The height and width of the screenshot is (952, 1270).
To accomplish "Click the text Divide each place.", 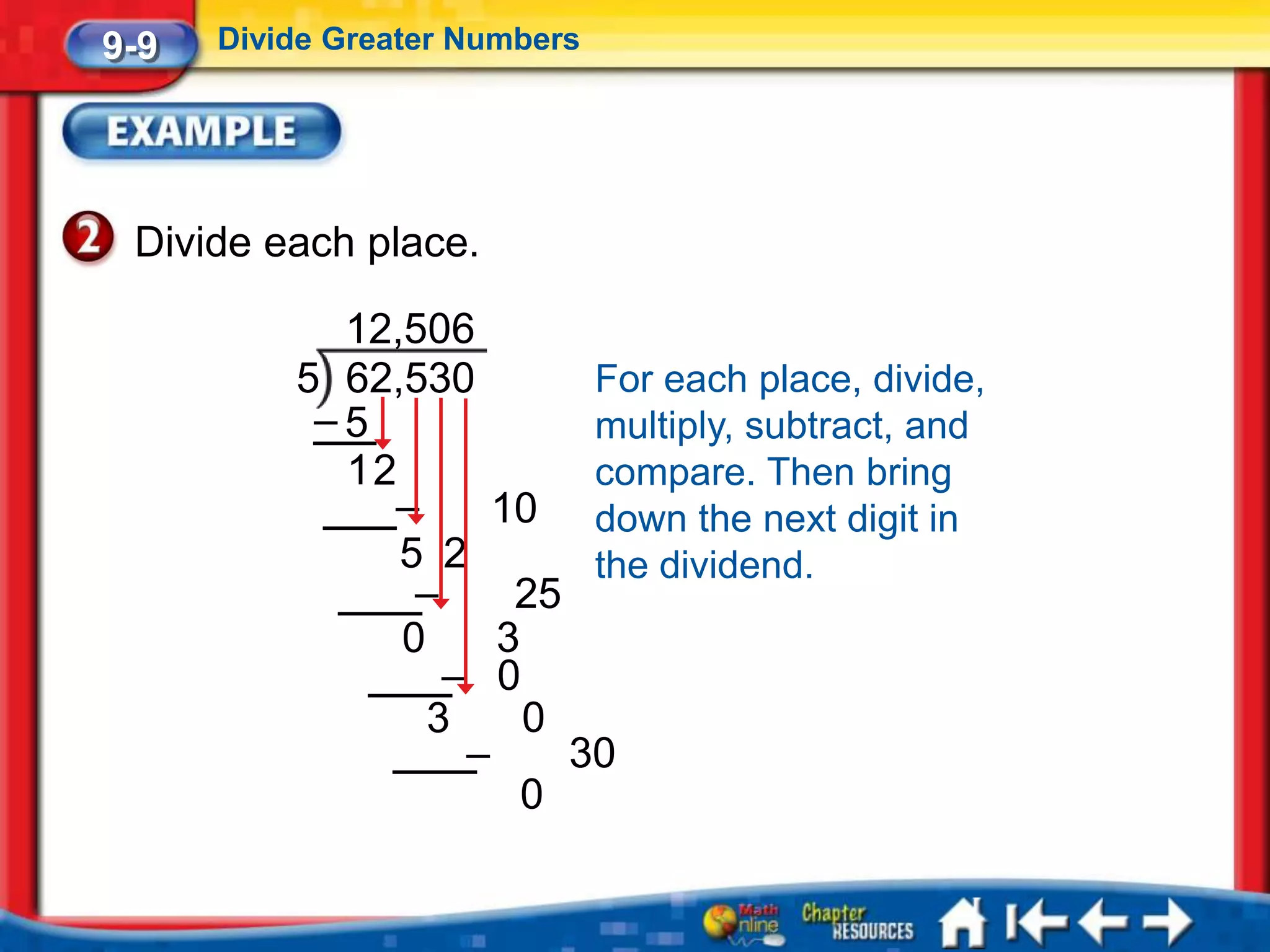I will [x=307, y=242].
